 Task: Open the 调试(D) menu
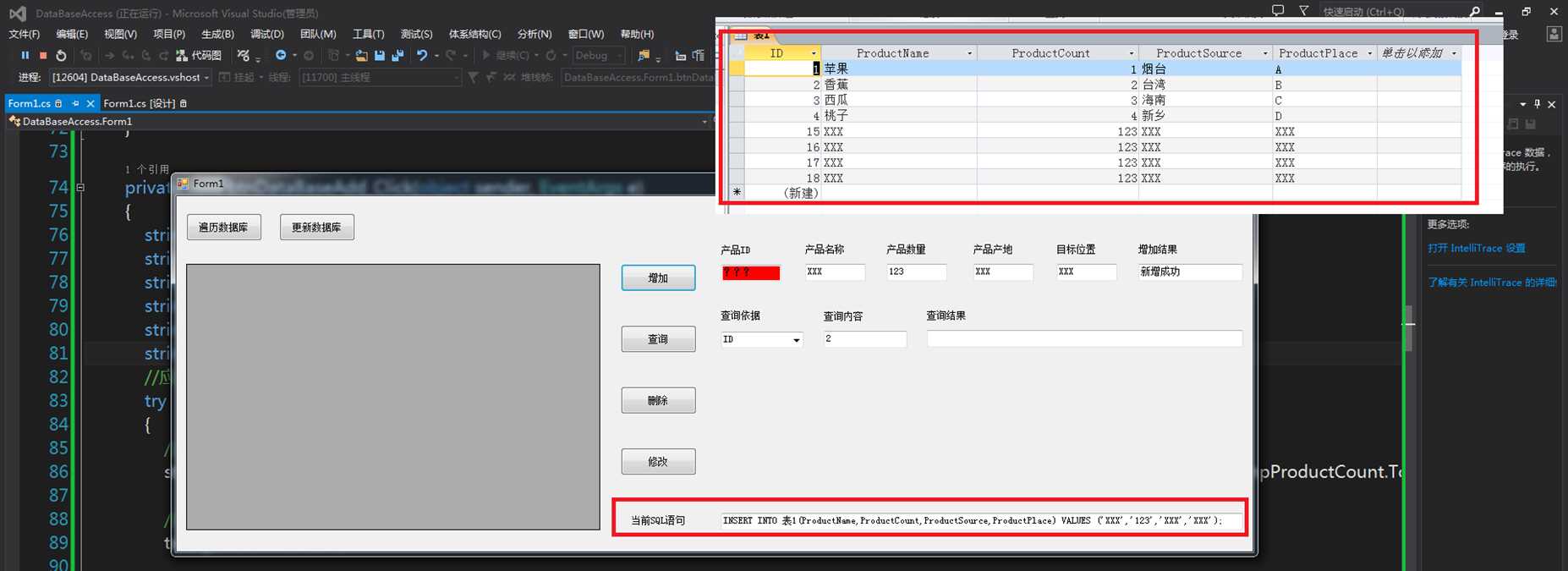[267, 34]
